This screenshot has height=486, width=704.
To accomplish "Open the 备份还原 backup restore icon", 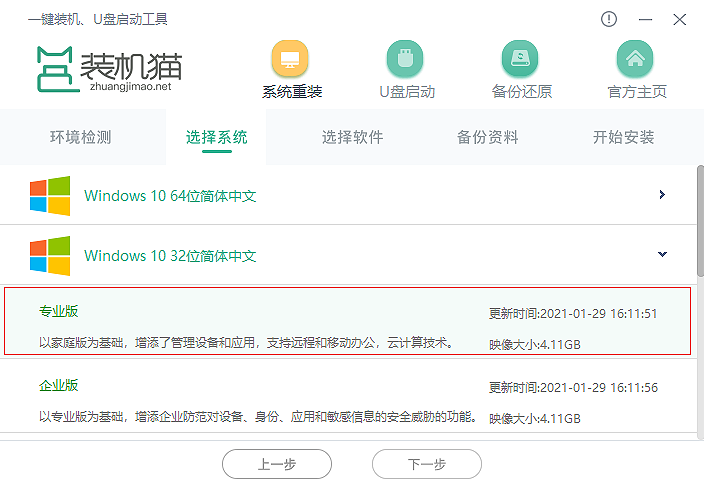I will 521,59.
